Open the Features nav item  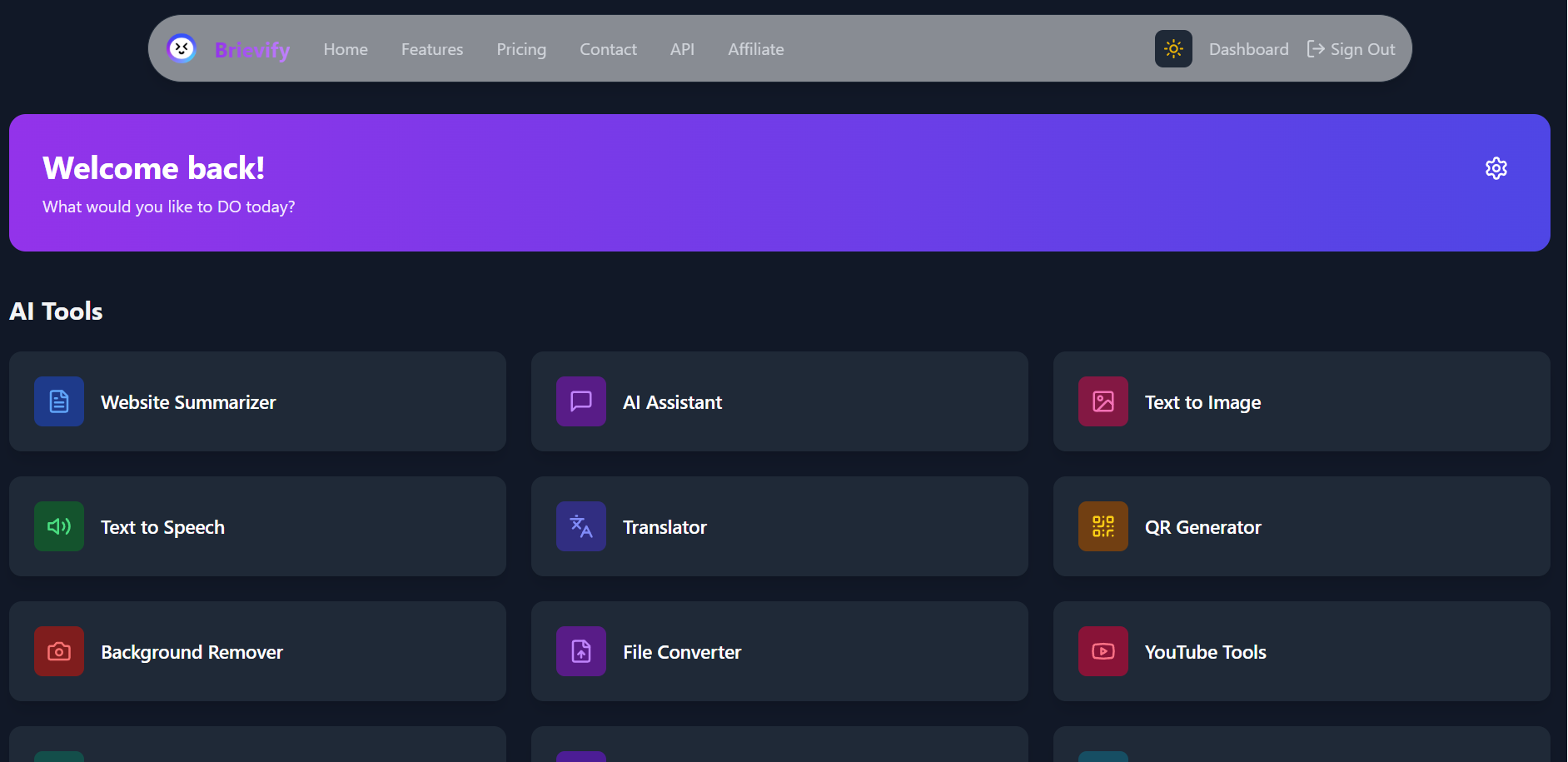pyautogui.click(x=432, y=49)
